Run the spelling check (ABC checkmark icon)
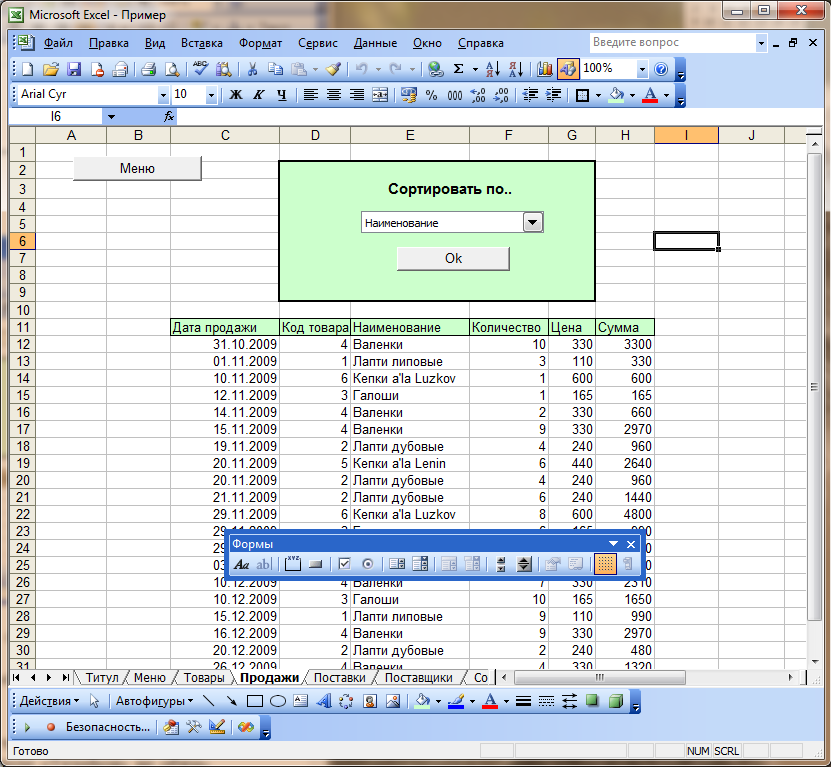831x767 pixels. tap(200, 69)
